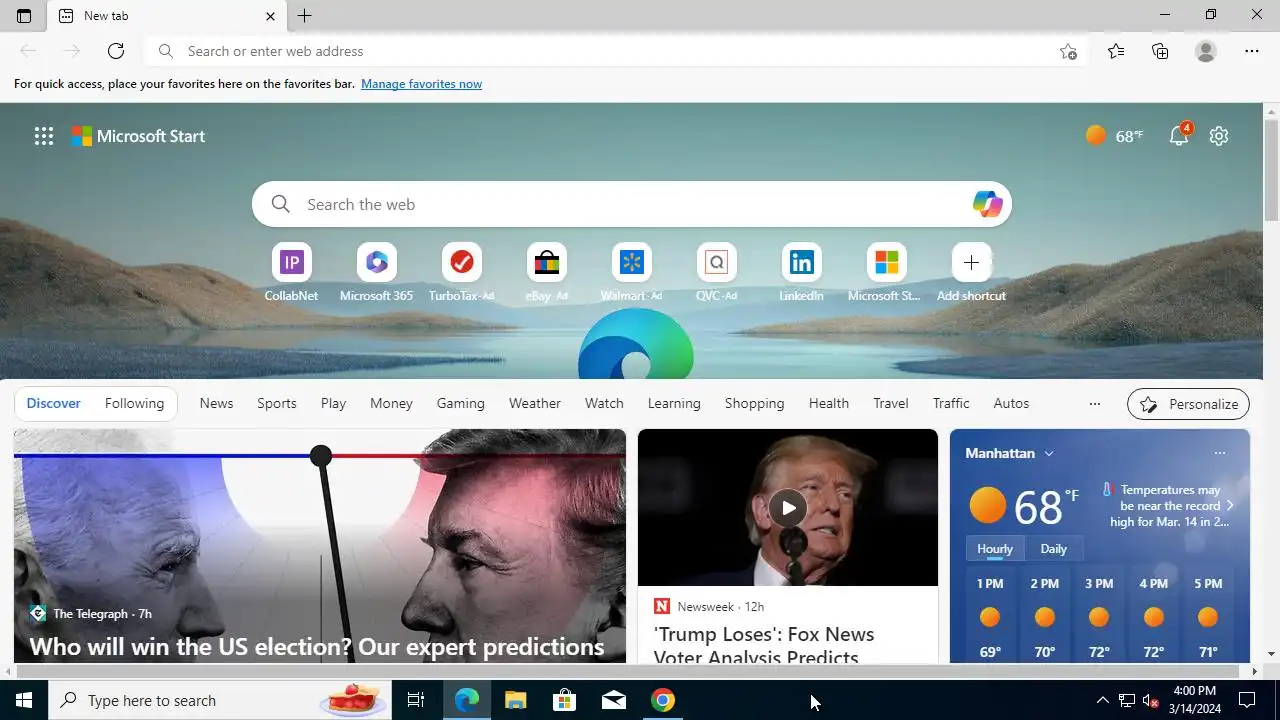Click the Manage favorites now link

[421, 84]
